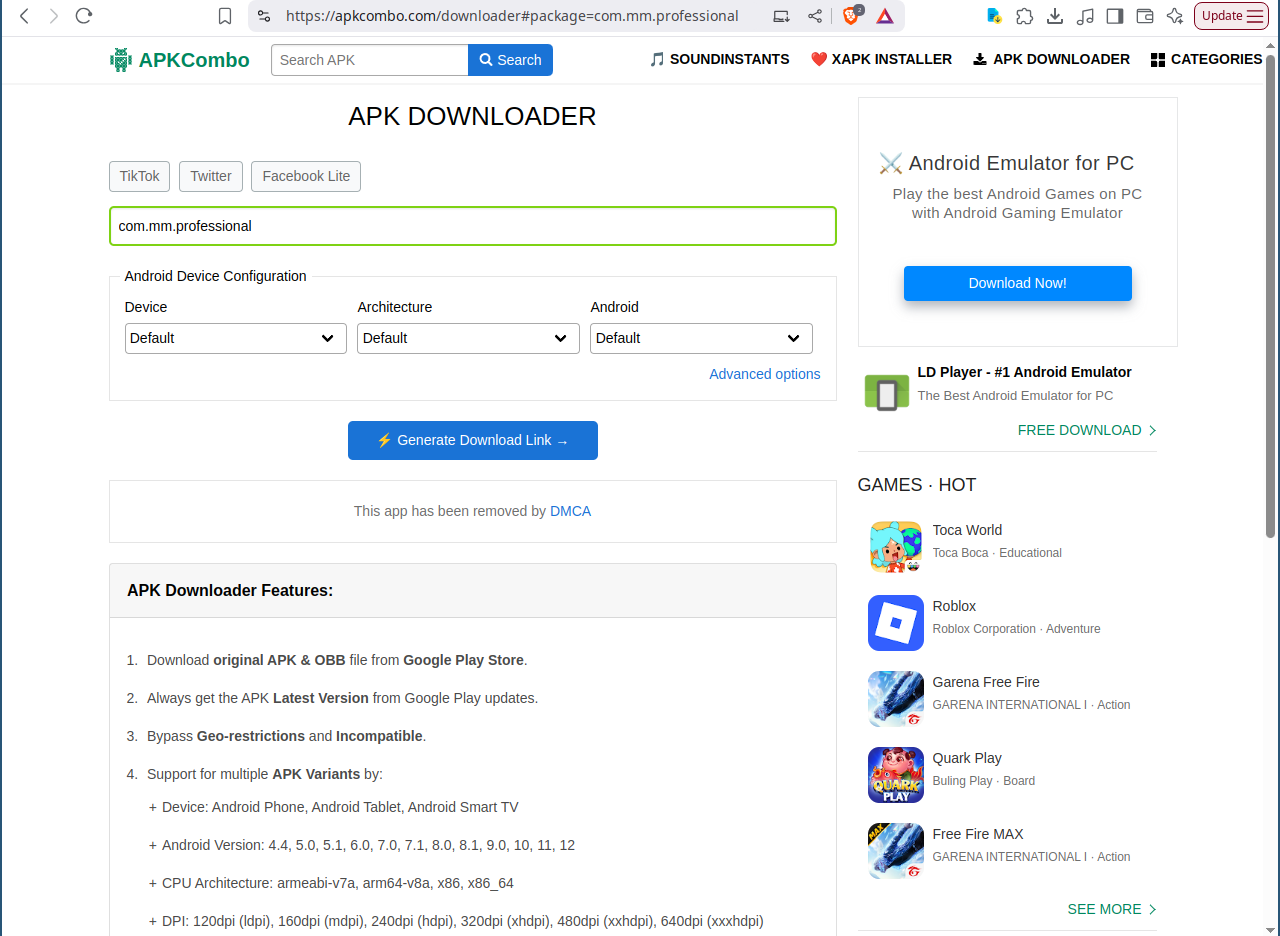
Task: Click the package name input field
Action: coord(473,226)
